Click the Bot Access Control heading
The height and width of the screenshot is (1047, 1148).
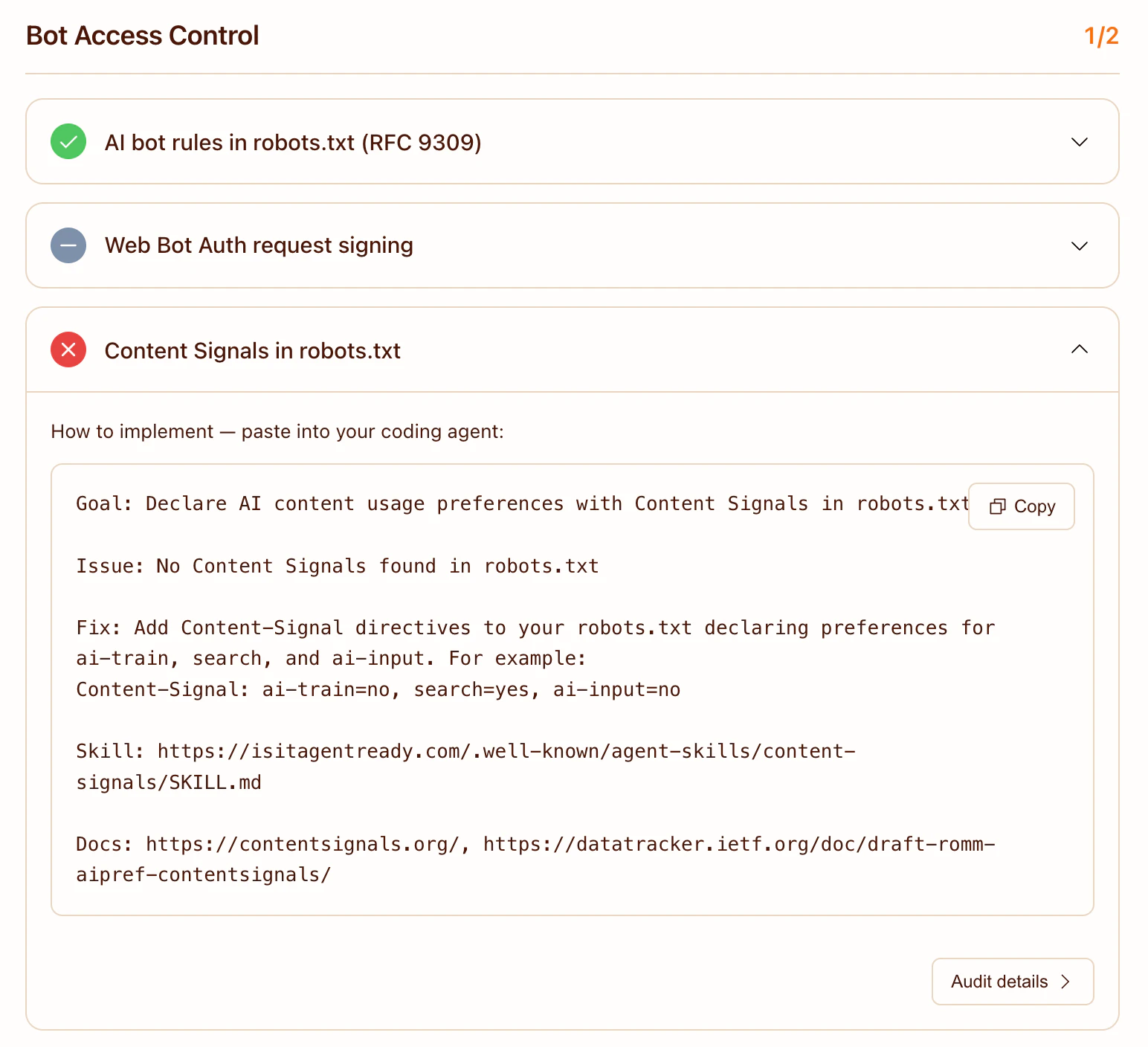[x=142, y=35]
